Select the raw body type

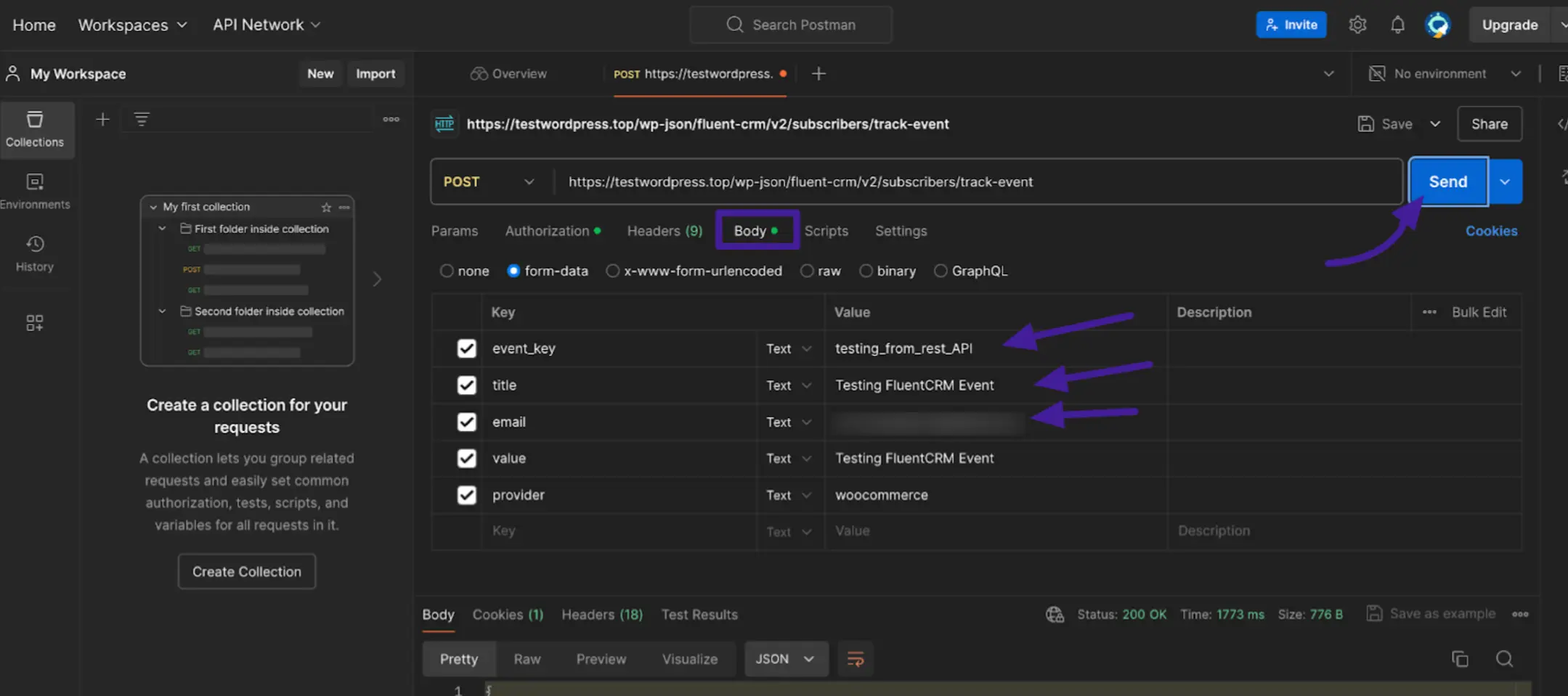[x=807, y=271]
